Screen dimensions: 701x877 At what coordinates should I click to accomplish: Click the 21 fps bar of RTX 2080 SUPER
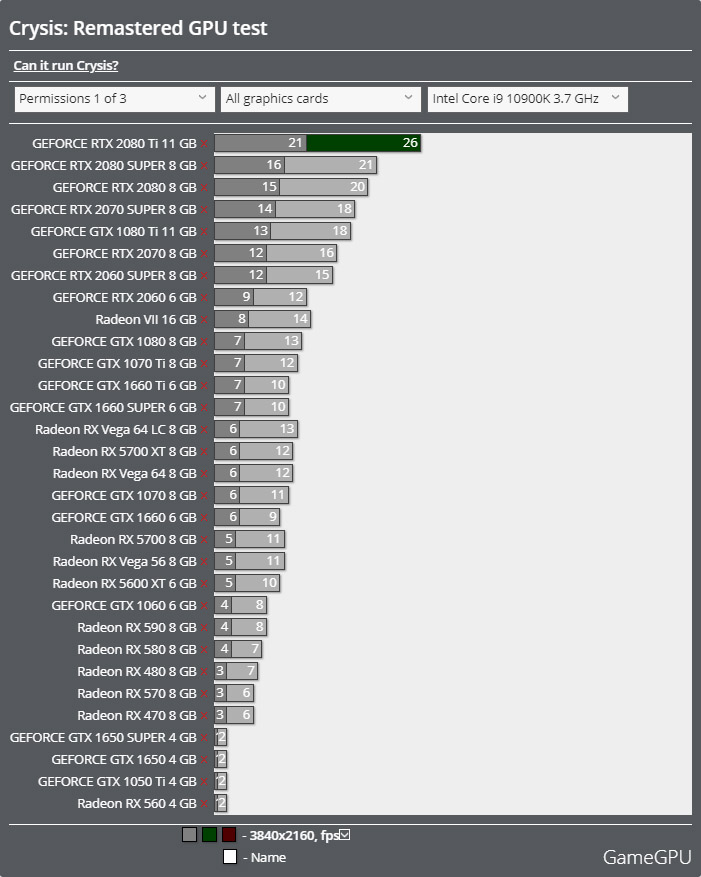click(x=331, y=165)
